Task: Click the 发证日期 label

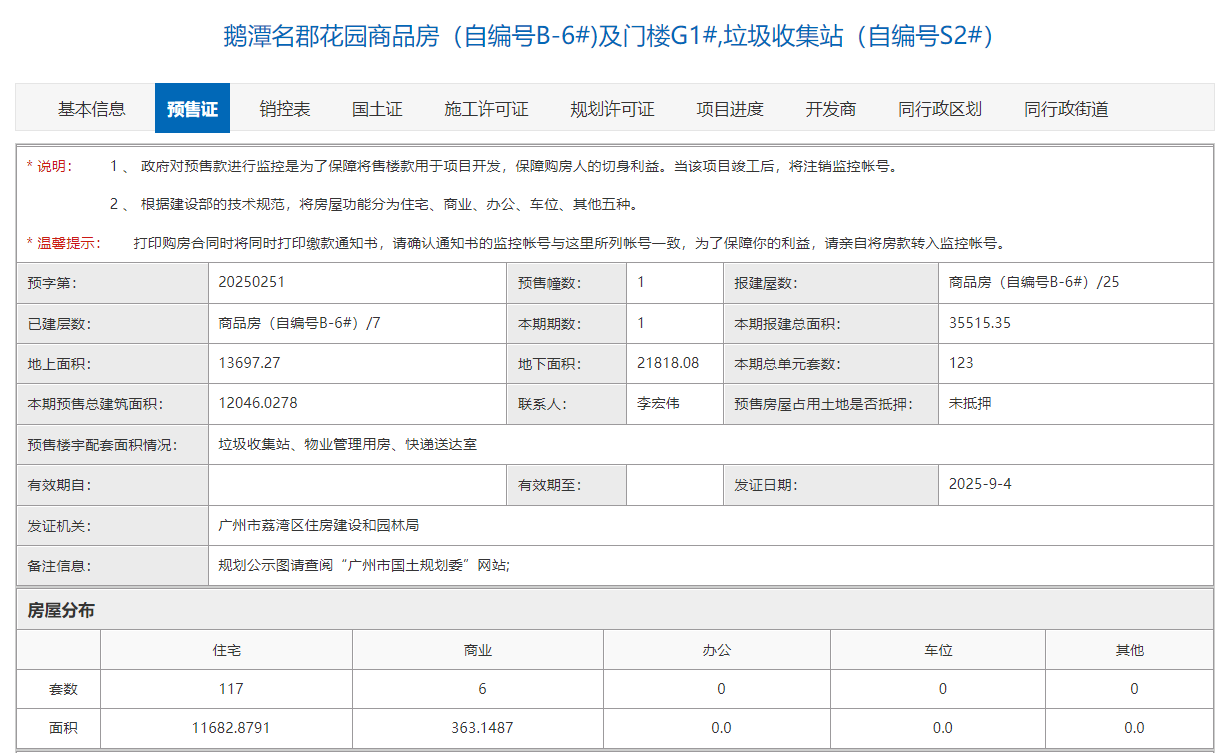Action: coord(767,485)
